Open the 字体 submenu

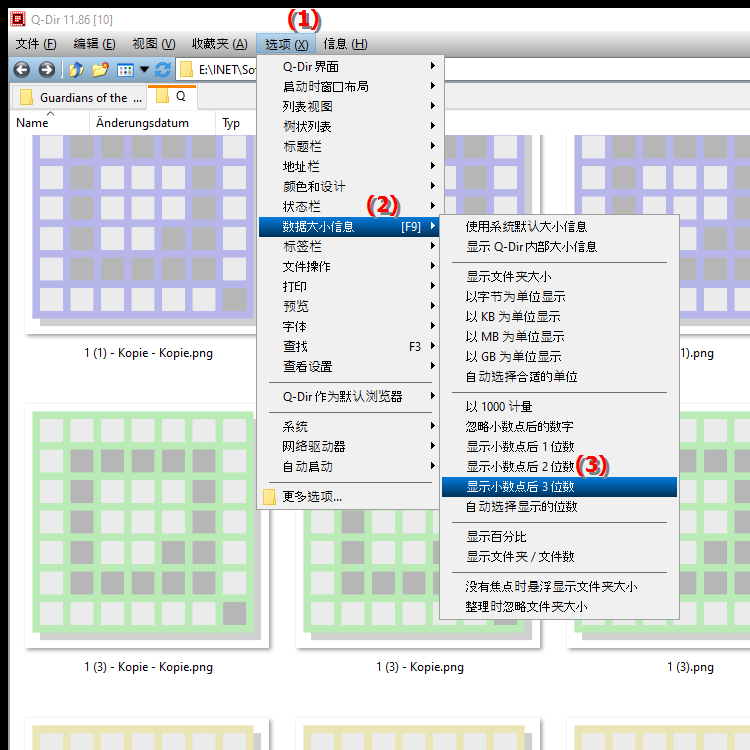[x=350, y=327]
